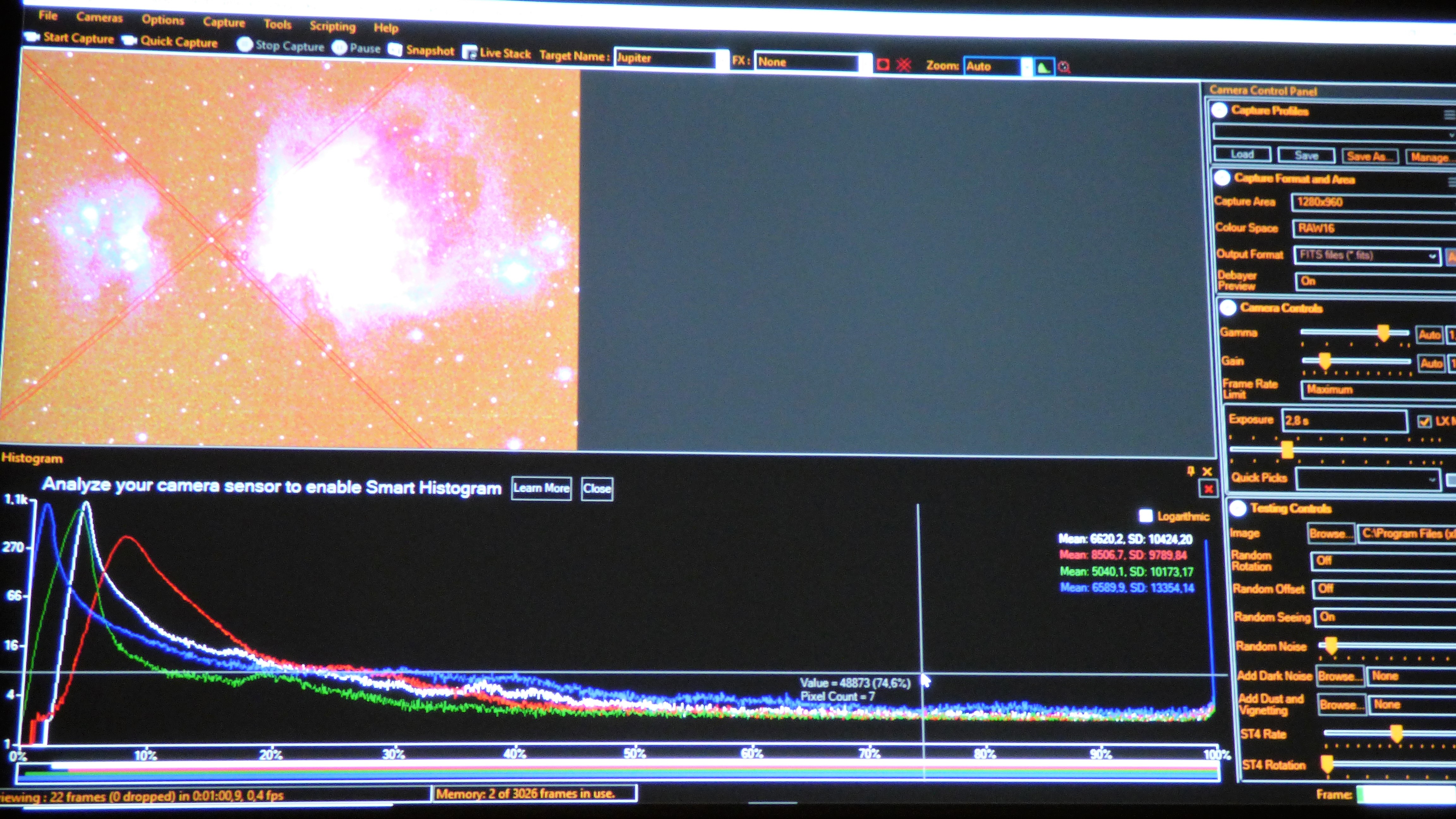Close Histogram panel with orange X
Screen dimensions: 1456x819
(1207, 471)
